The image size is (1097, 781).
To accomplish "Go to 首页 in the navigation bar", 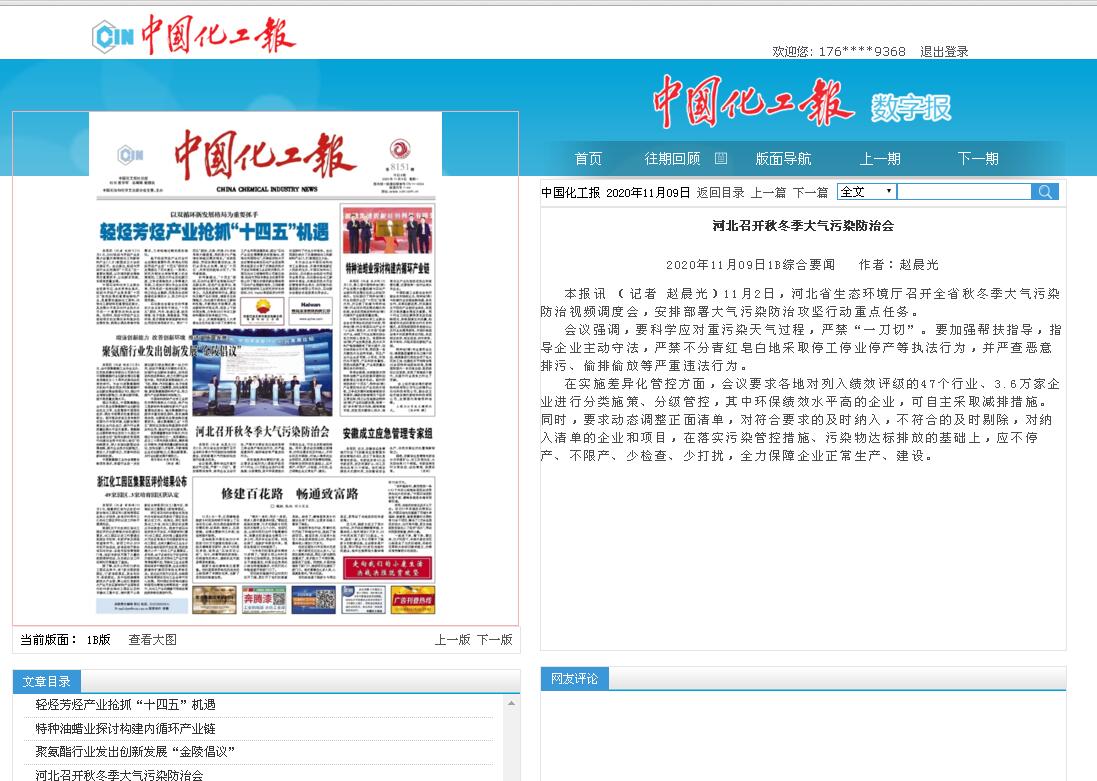I will [588, 159].
